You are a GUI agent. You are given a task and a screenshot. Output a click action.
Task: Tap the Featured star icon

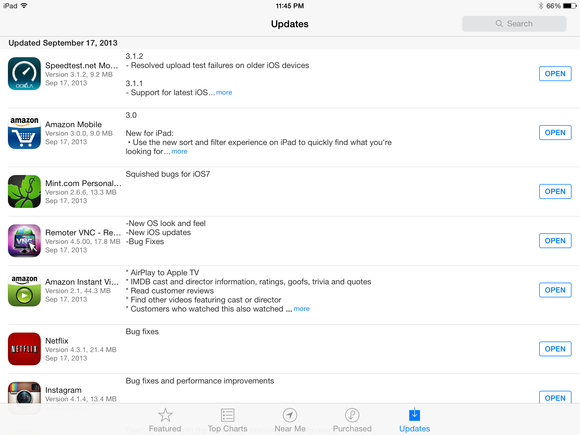[165, 415]
